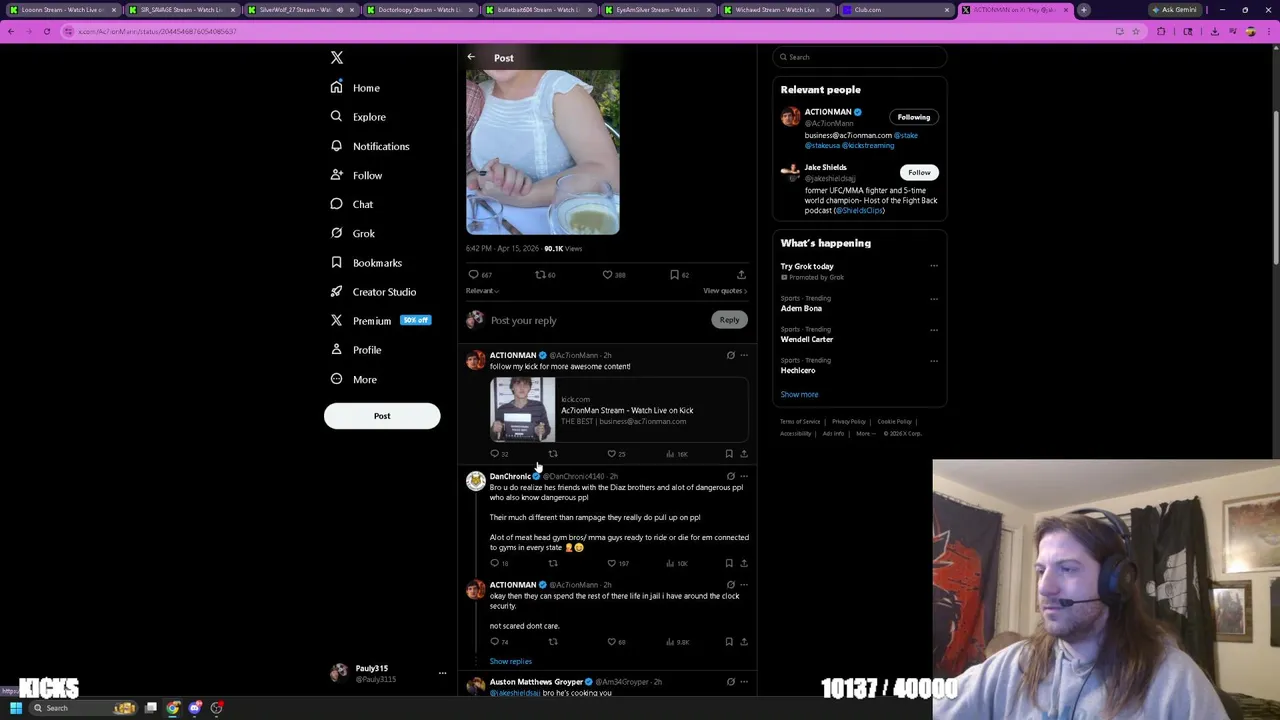Open the Windows Start menu
Image resolution: width=1280 pixels, height=720 pixels.
[15, 708]
